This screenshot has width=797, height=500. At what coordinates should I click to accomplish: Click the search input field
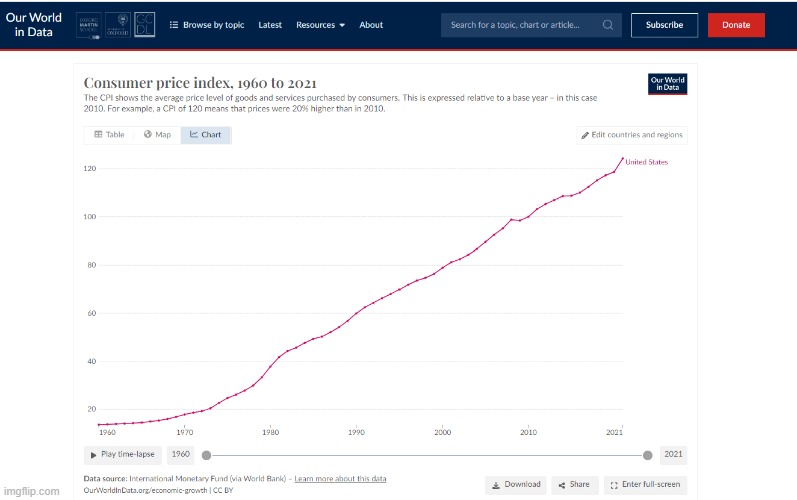(520, 25)
